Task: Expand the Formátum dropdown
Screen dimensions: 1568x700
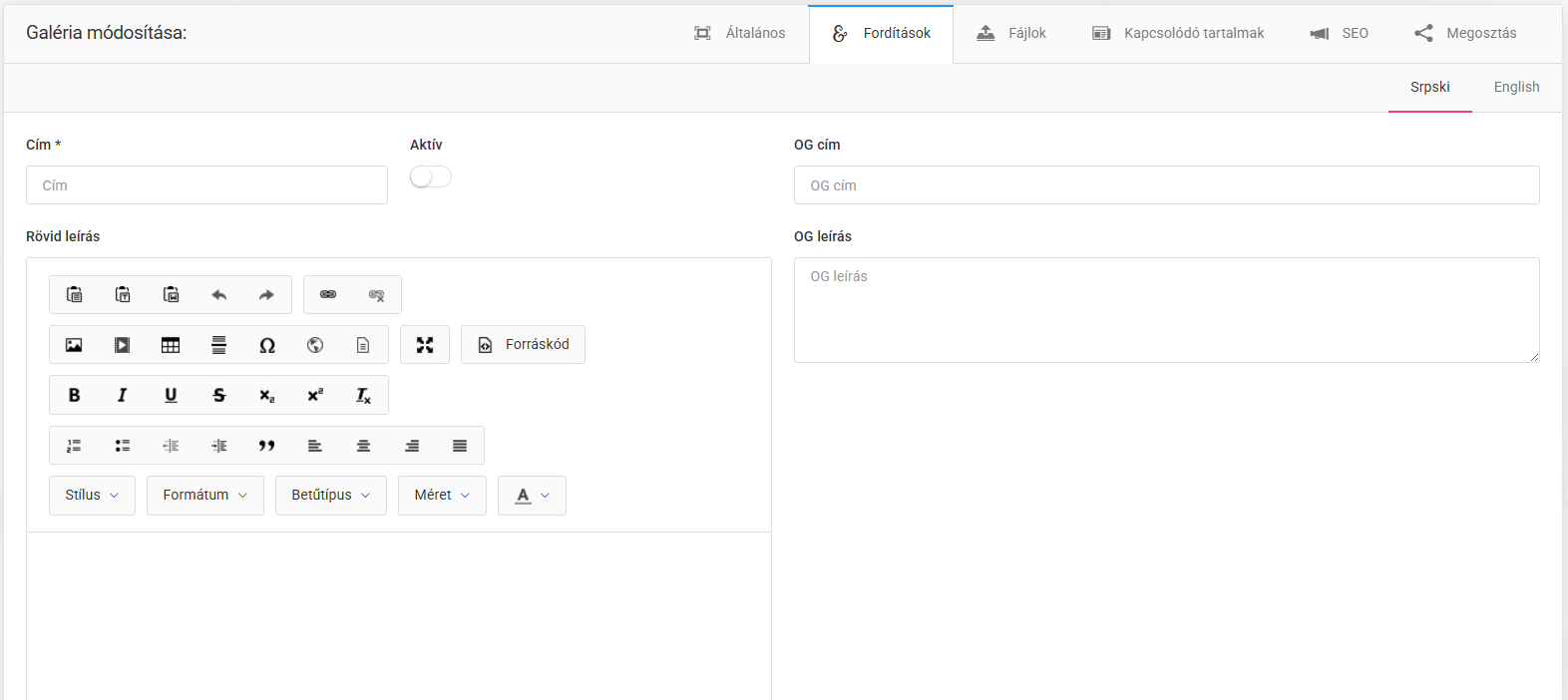Action: [x=204, y=496]
